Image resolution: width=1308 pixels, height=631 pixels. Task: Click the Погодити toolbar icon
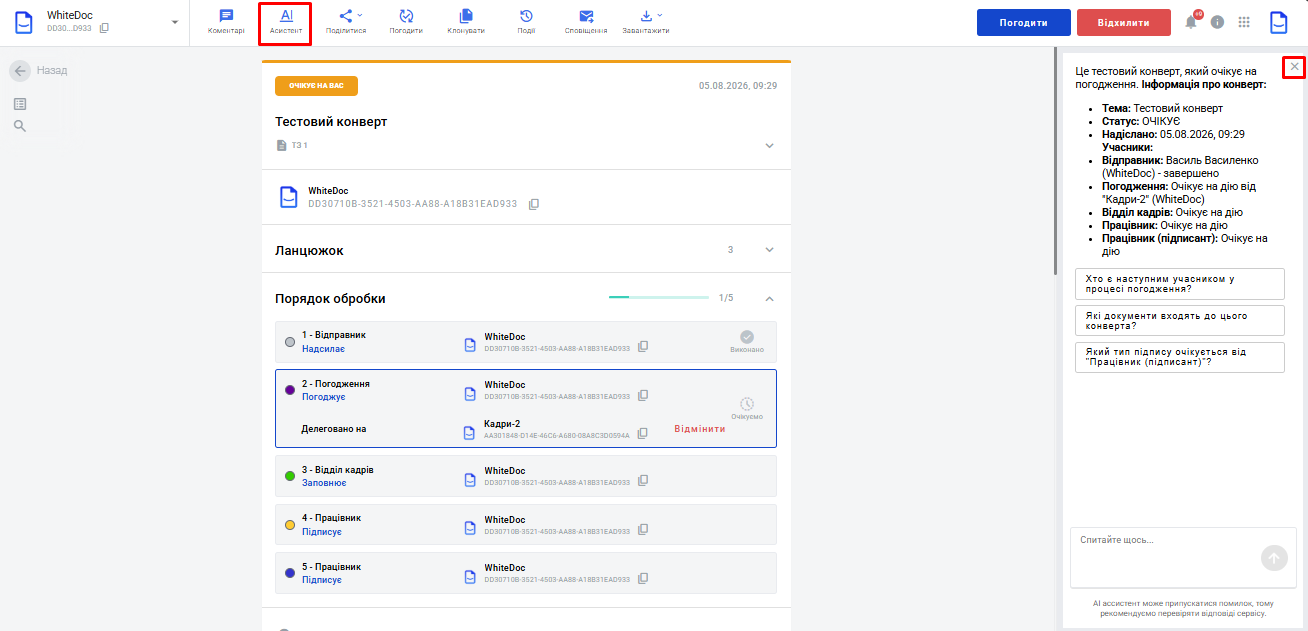[x=406, y=22]
